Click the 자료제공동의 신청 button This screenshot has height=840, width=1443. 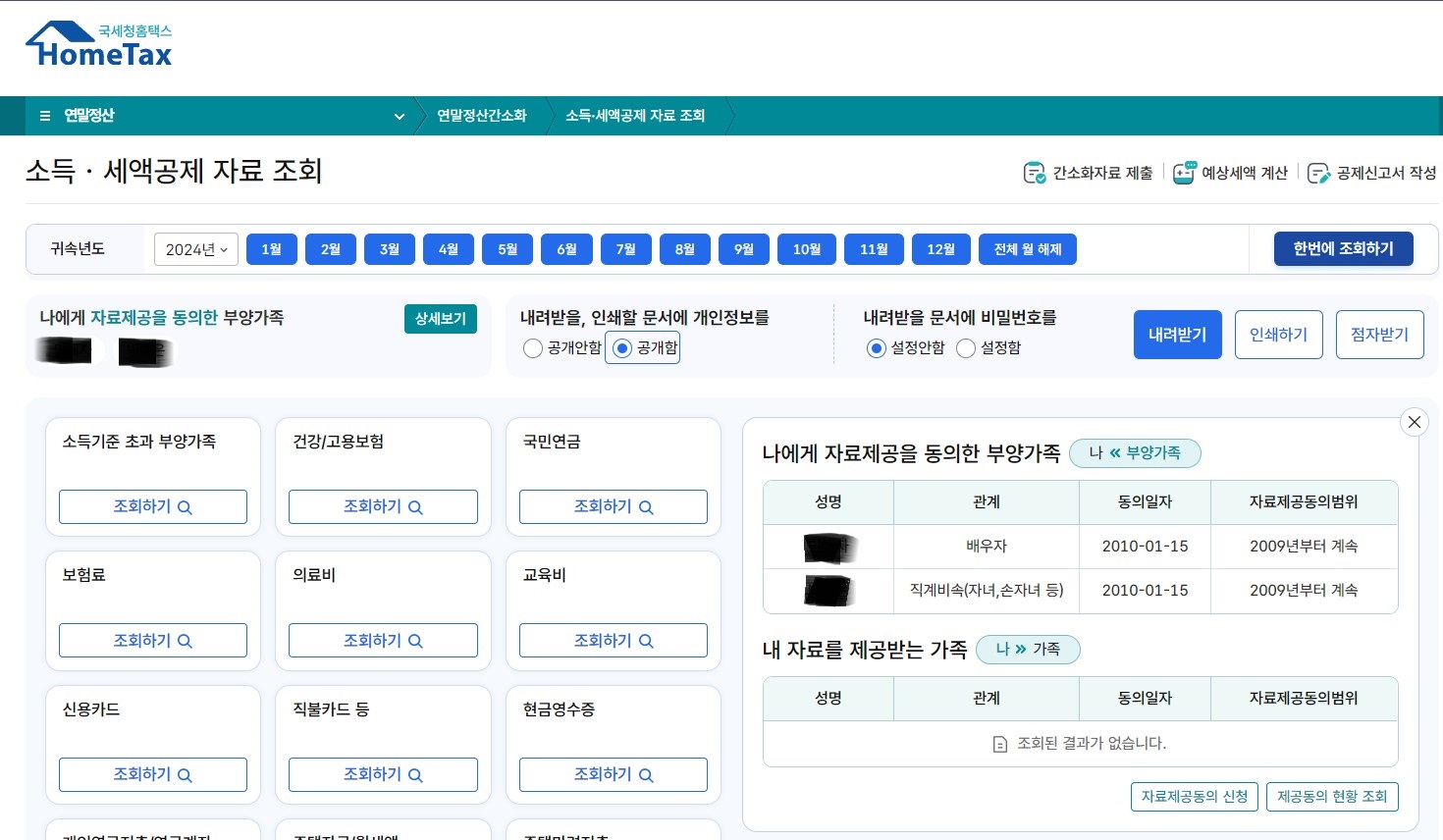1195,797
